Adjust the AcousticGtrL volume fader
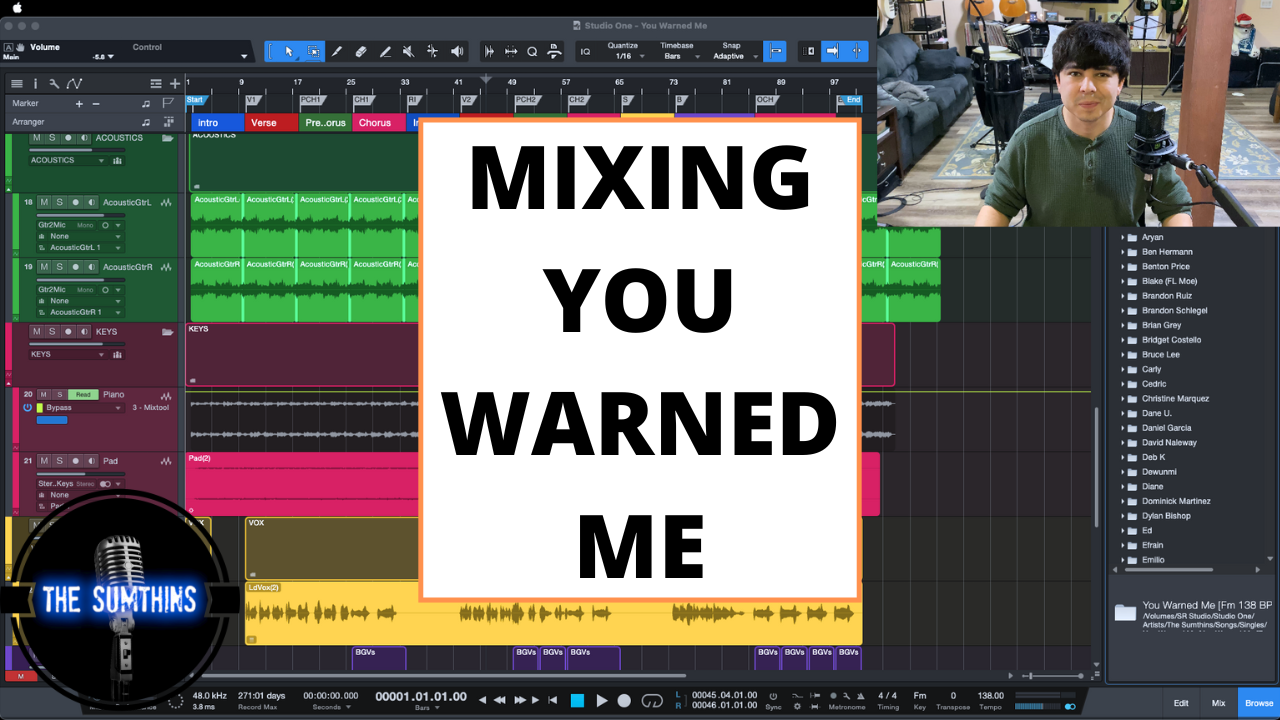This screenshot has width=1280, height=720. tap(82, 214)
